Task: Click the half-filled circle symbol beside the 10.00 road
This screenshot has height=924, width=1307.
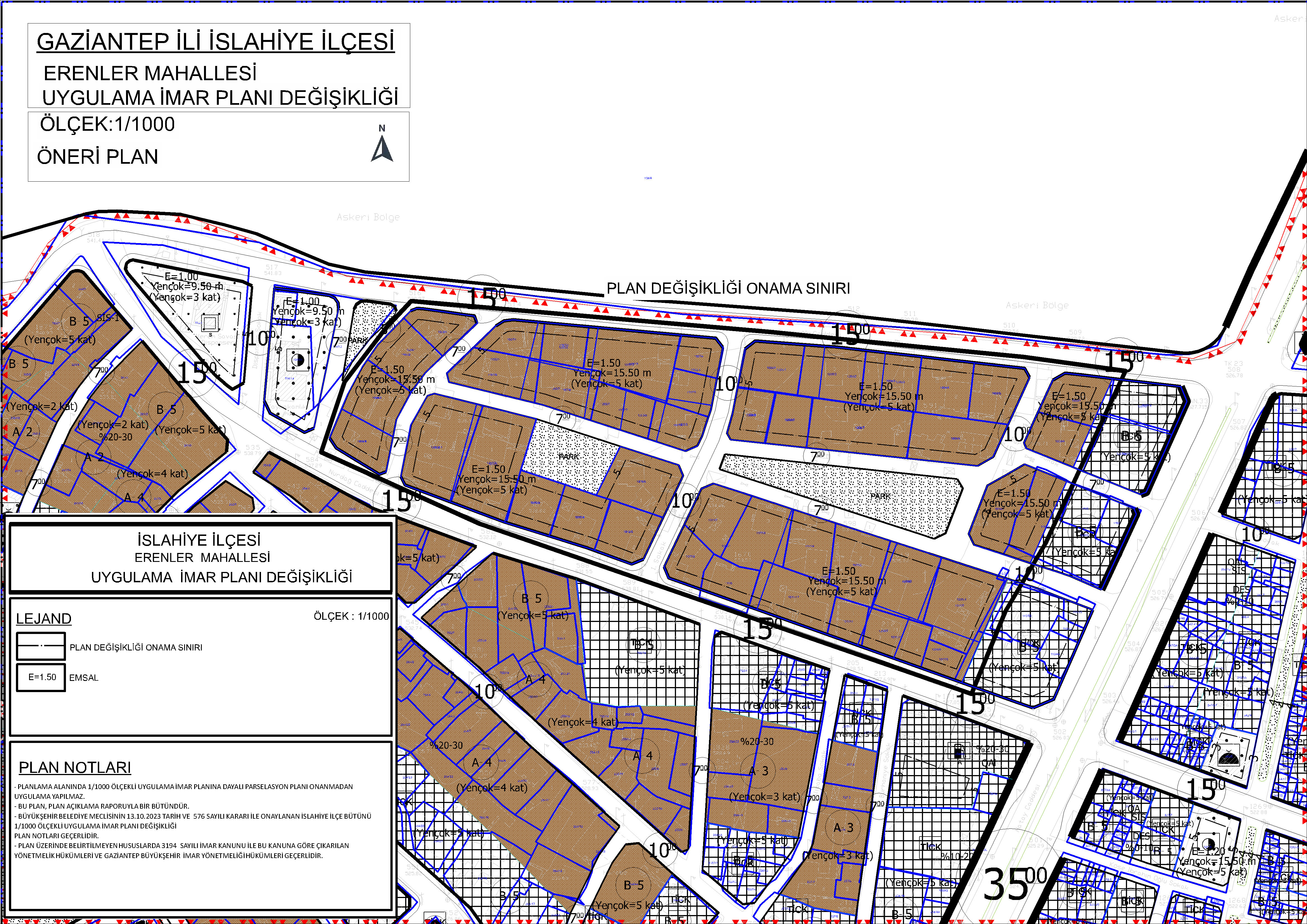Action: pos(297,360)
